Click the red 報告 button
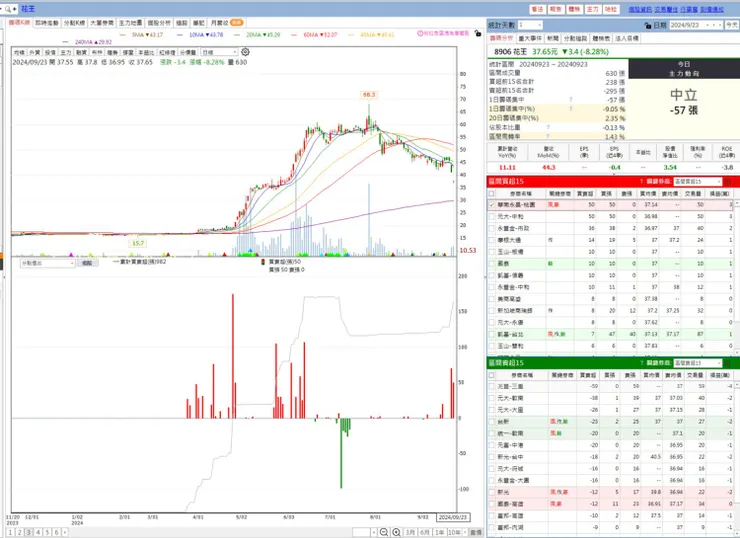 pyautogui.click(x=556, y=9)
